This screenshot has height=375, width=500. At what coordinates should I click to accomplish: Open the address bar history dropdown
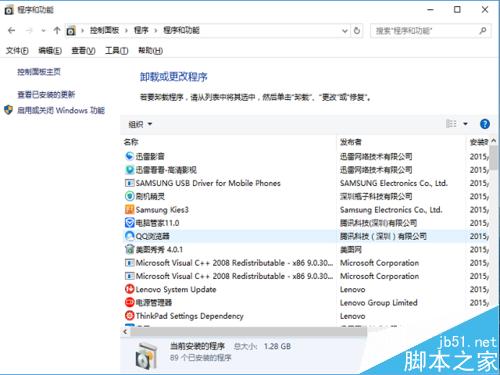click(345, 31)
